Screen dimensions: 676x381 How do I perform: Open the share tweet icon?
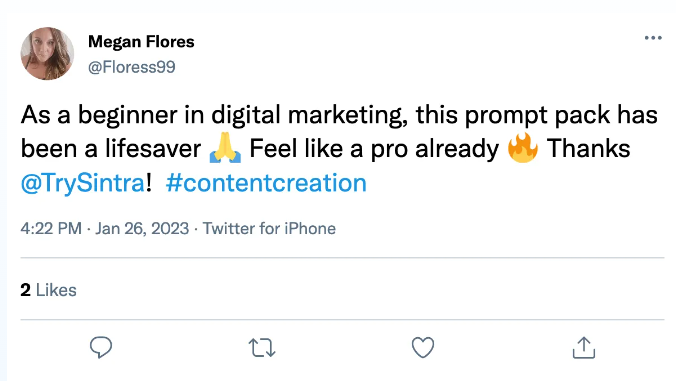pyautogui.click(x=584, y=347)
